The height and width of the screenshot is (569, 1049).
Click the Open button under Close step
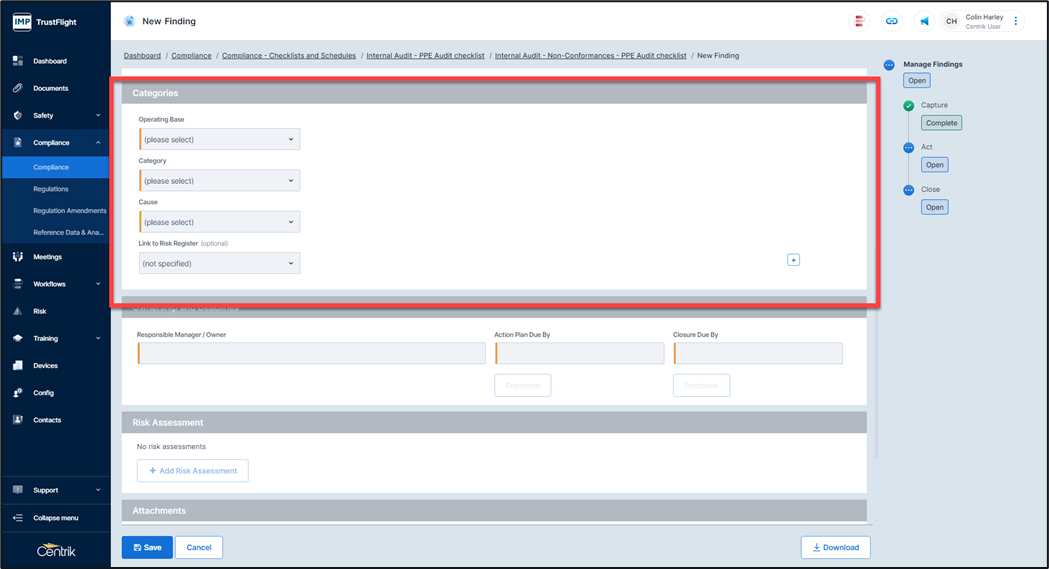point(935,207)
